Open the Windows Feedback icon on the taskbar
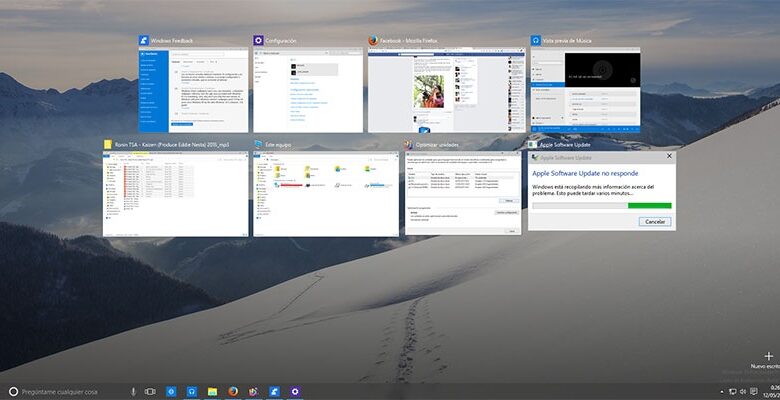 coord(275,392)
